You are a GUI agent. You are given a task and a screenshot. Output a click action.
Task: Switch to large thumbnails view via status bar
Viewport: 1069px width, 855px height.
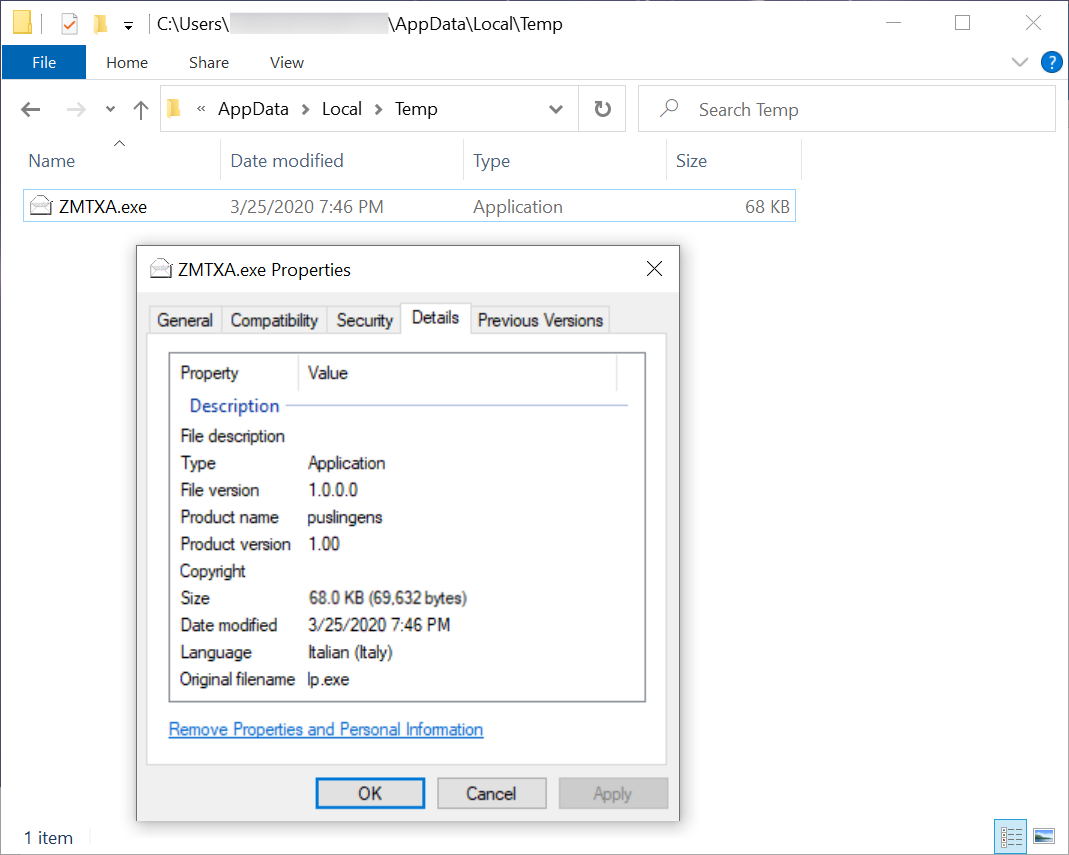pyautogui.click(x=1044, y=837)
